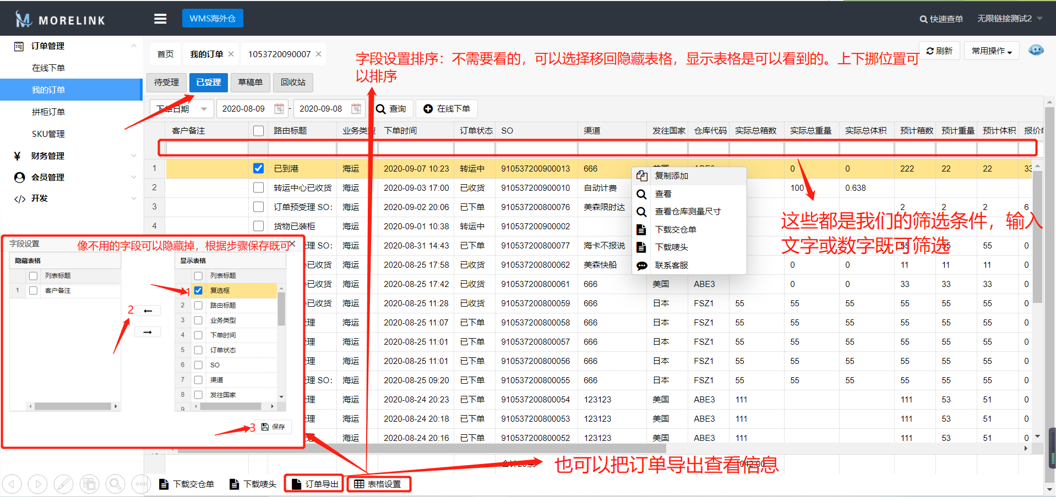1056x497 pixels.
Task: Expand the 财务管理 sidebar section
Action: click(x=72, y=156)
